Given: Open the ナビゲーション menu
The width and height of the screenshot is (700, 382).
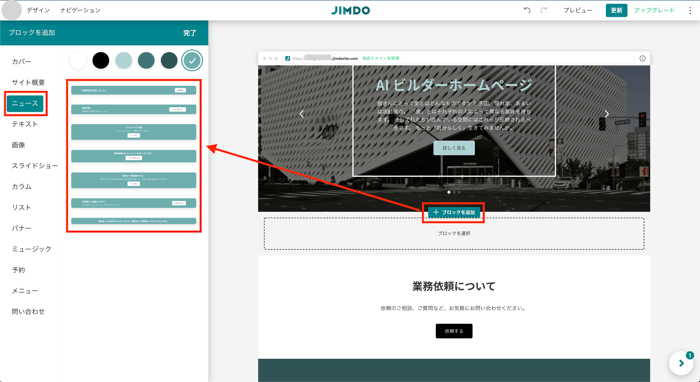Looking at the screenshot, I should (80, 10).
